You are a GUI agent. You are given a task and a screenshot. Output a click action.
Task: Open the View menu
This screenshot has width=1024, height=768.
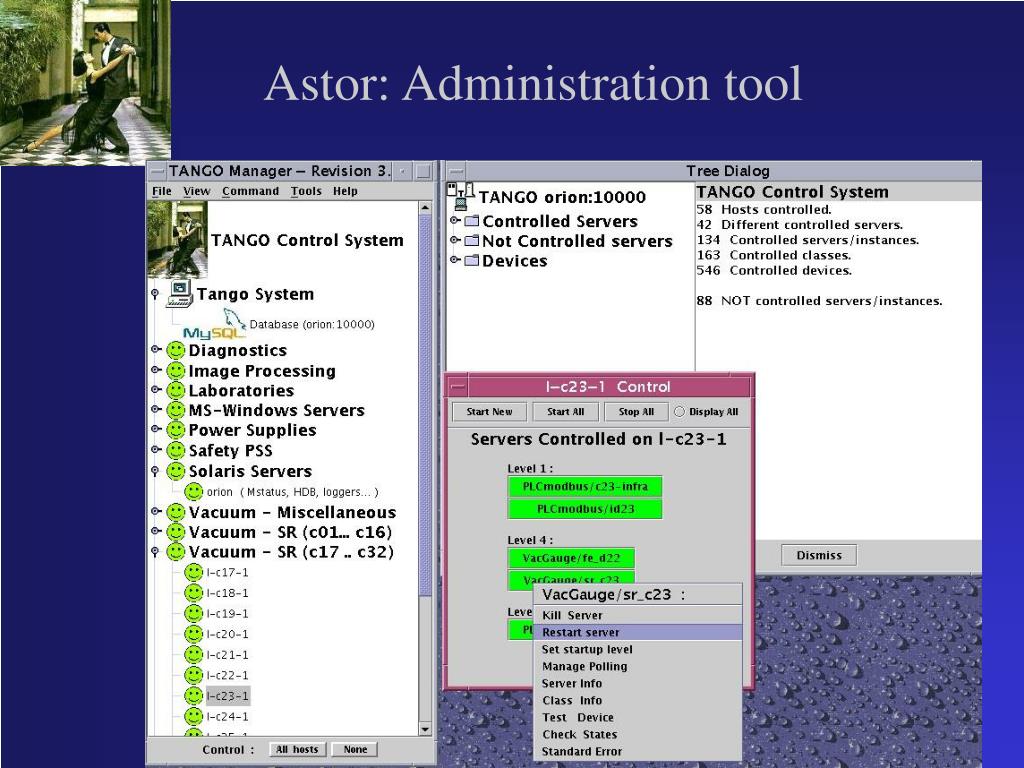click(x=197, y=191)
